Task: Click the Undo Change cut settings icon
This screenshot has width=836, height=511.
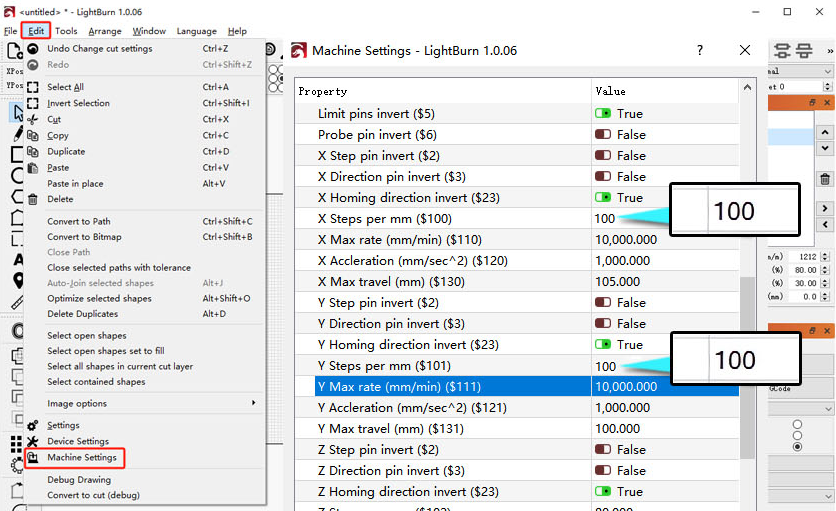Action: coord(33,49)
